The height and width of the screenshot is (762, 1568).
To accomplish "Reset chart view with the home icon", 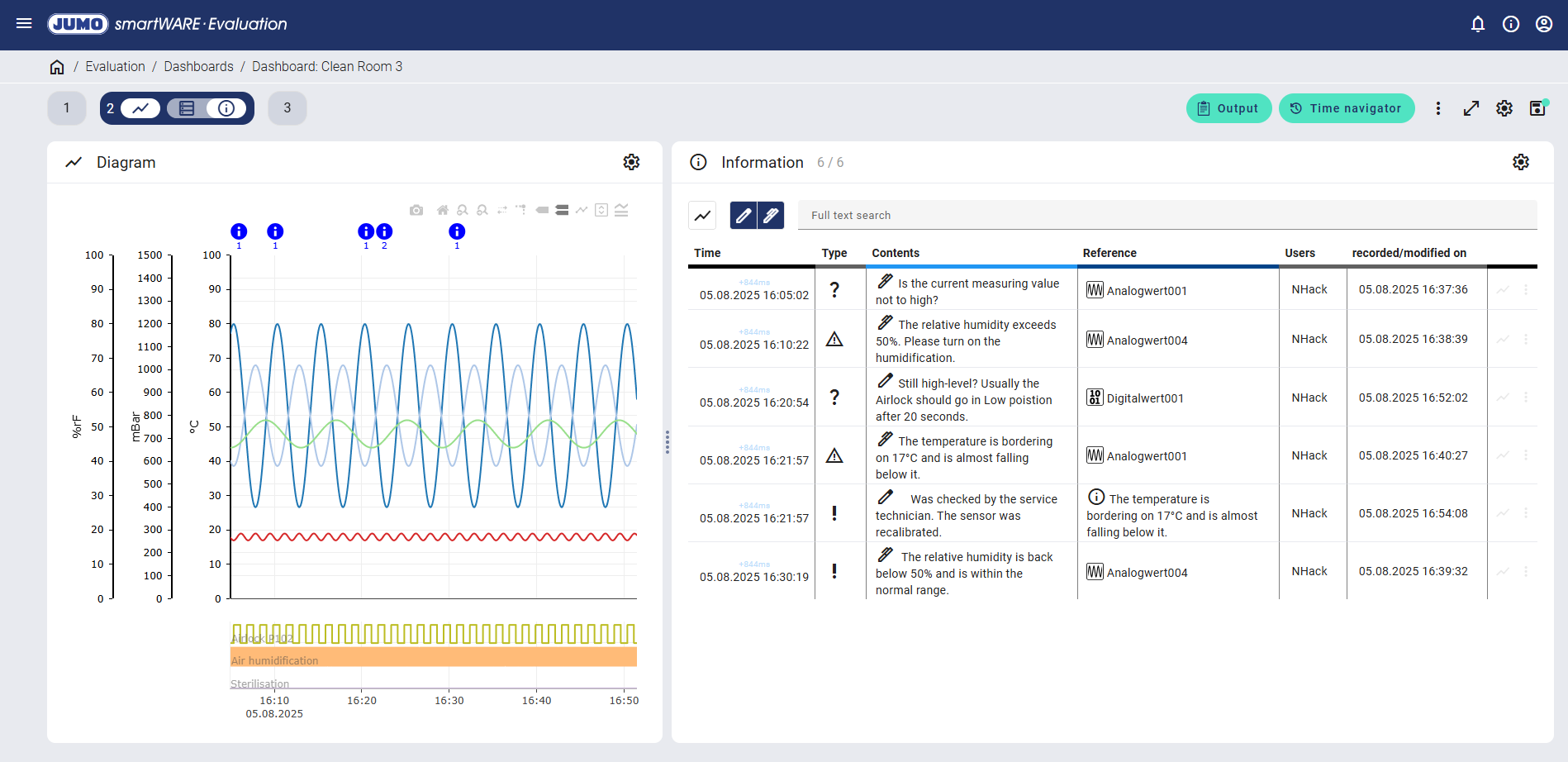I will [443, 210].
